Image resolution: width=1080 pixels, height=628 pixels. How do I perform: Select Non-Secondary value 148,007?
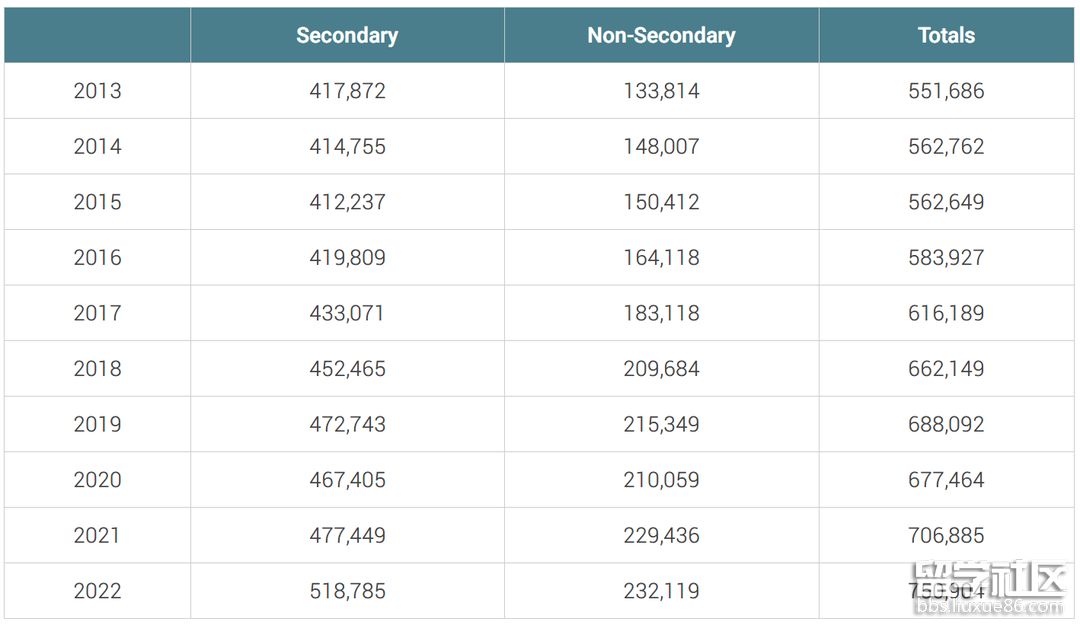661,147
